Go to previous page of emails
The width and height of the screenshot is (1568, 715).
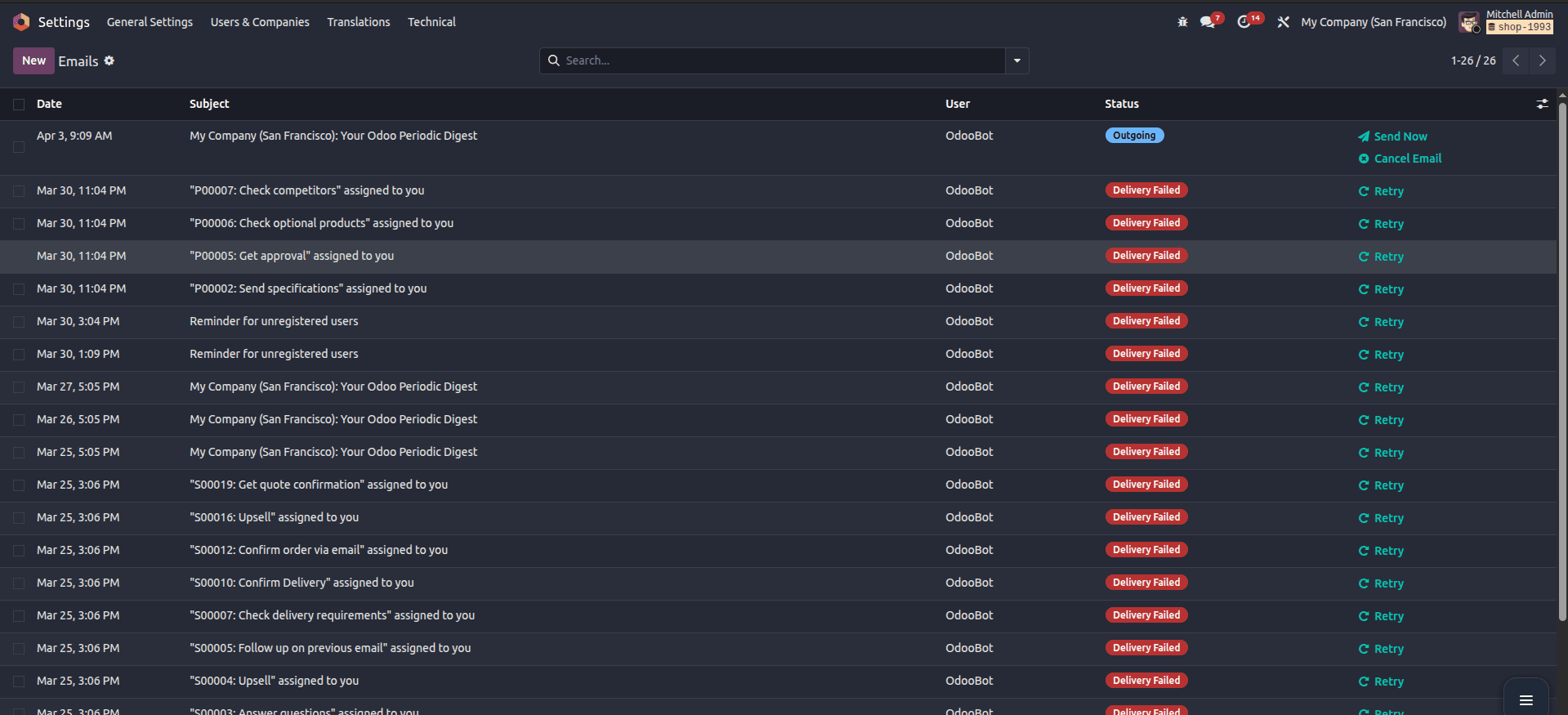coord(1516,60)
